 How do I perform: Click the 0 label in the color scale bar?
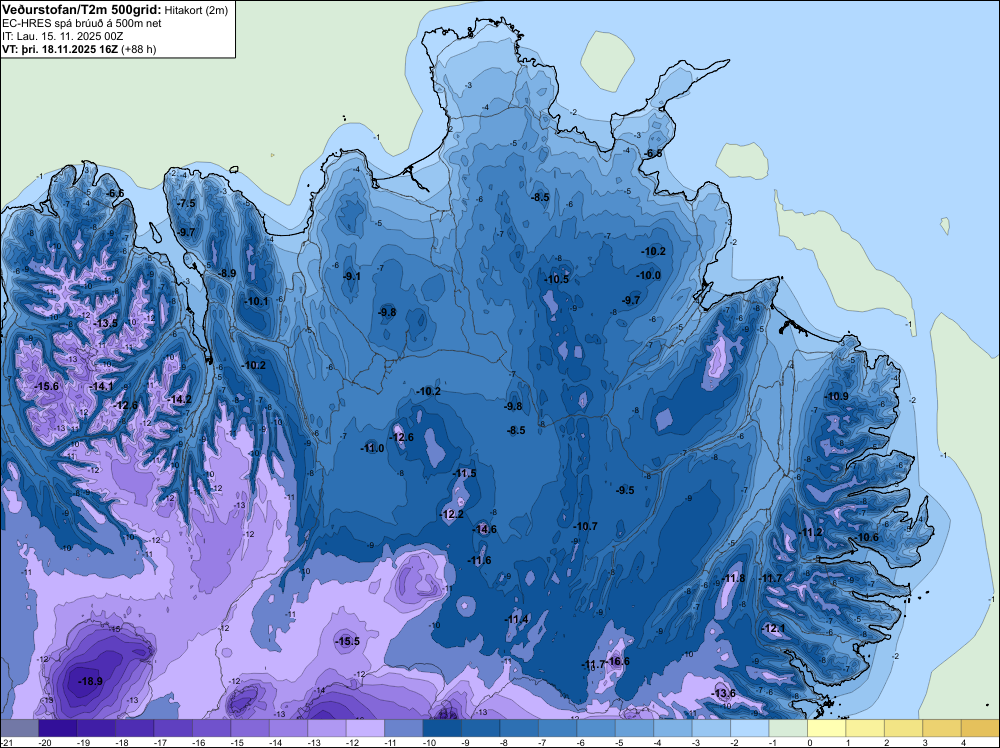(x=809, y=742)
